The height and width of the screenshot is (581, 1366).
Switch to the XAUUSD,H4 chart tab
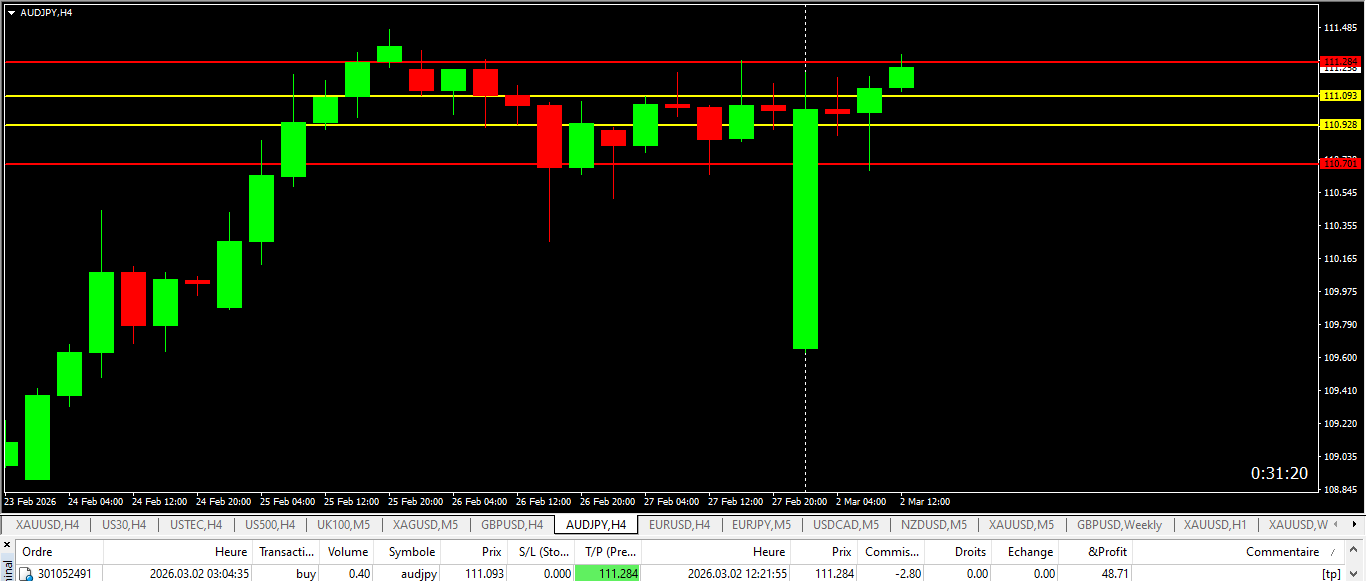tap(47, 524)
